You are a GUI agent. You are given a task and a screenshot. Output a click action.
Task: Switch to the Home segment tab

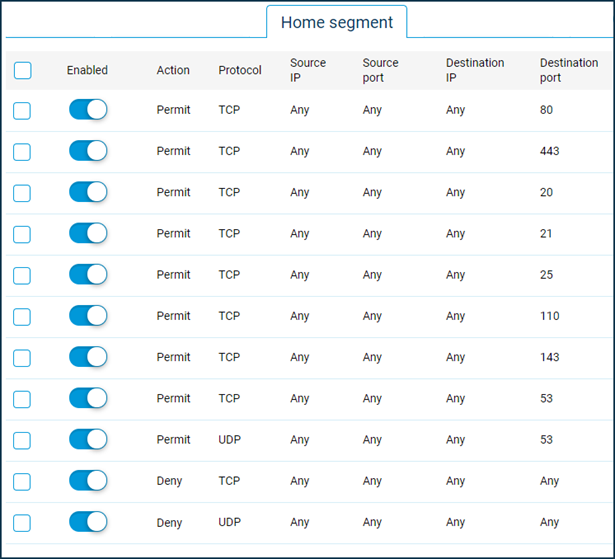(x=336, y=22)
